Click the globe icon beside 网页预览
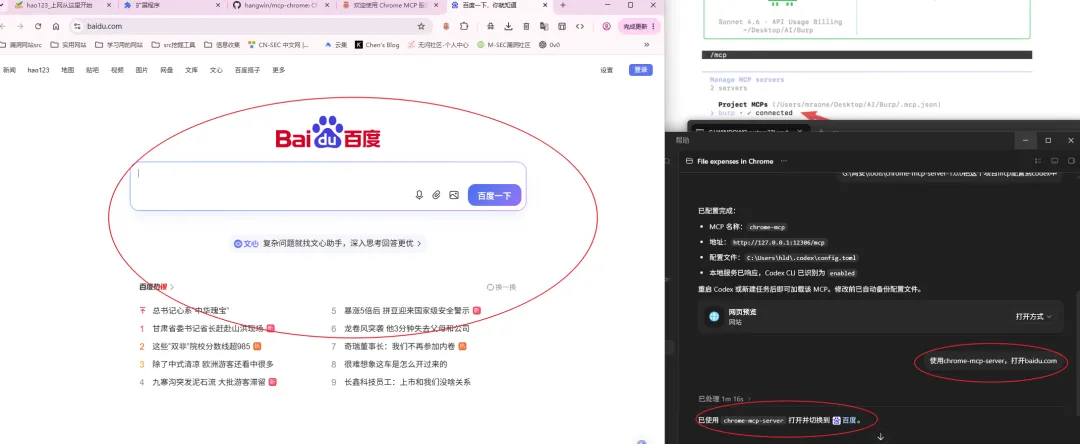1080x444 pixels. (x=714, y=317)
